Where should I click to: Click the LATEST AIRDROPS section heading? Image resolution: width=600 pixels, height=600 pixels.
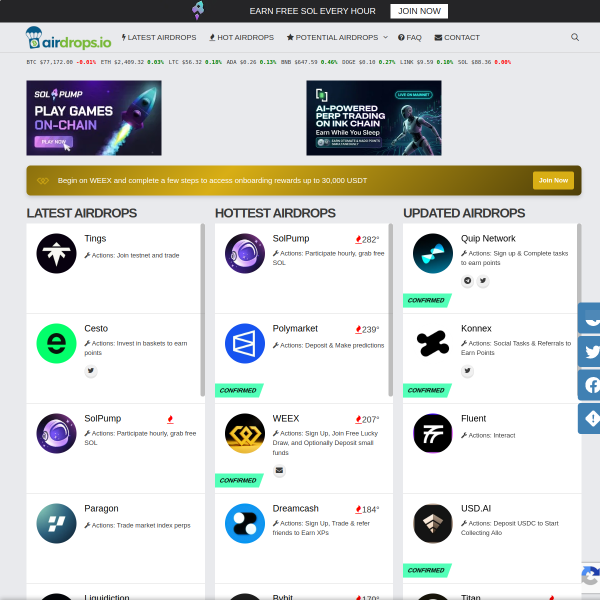(82, 213)
